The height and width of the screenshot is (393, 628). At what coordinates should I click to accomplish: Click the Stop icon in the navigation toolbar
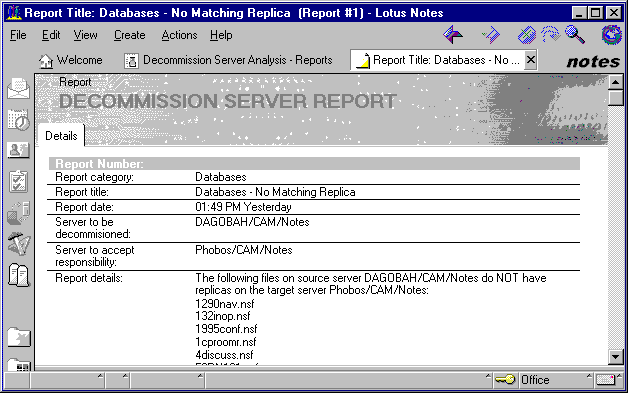pyautogui.click(x=527, y=35)
